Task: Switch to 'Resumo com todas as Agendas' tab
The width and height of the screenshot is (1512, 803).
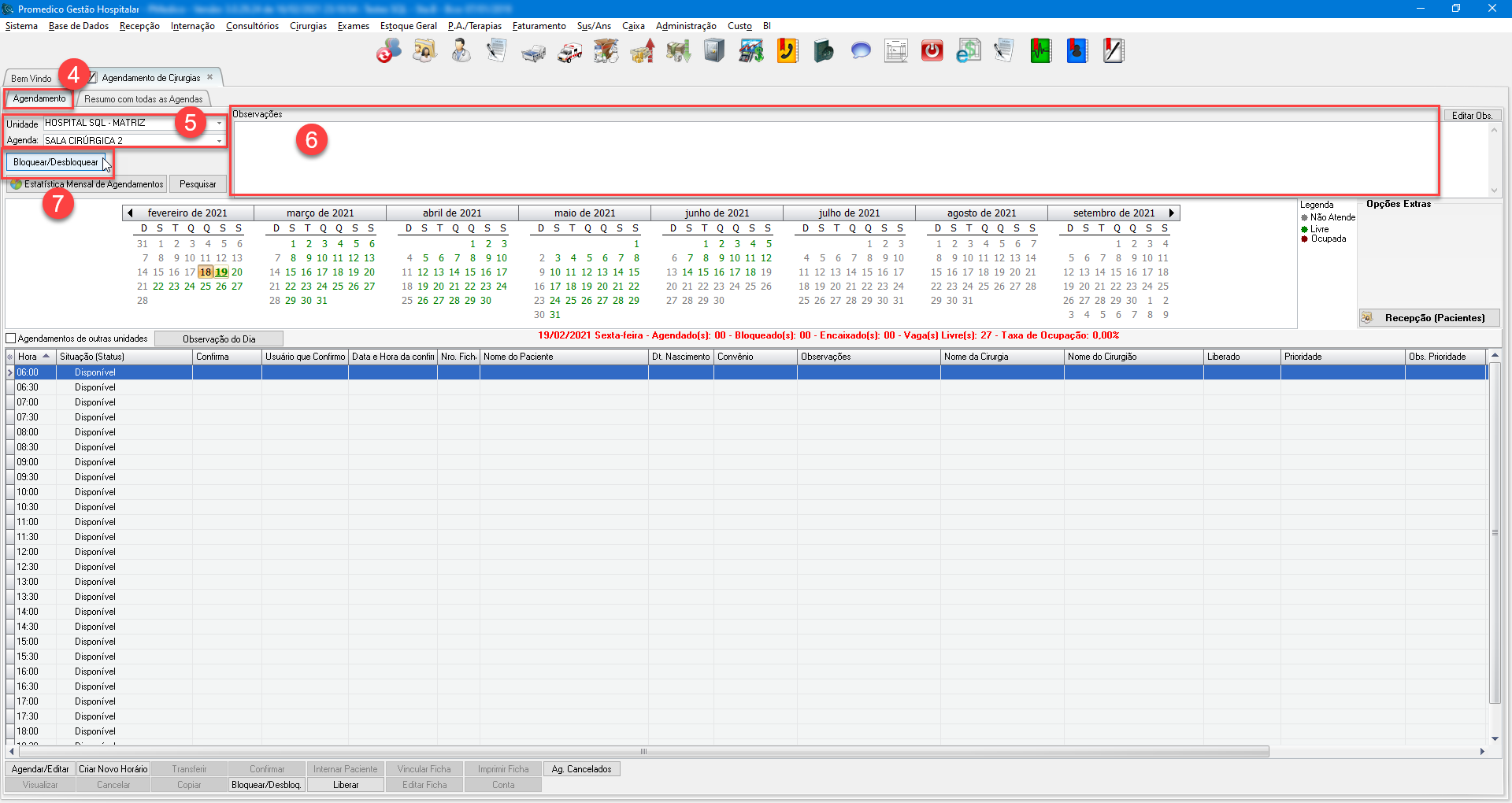Action: pos(143,99)
